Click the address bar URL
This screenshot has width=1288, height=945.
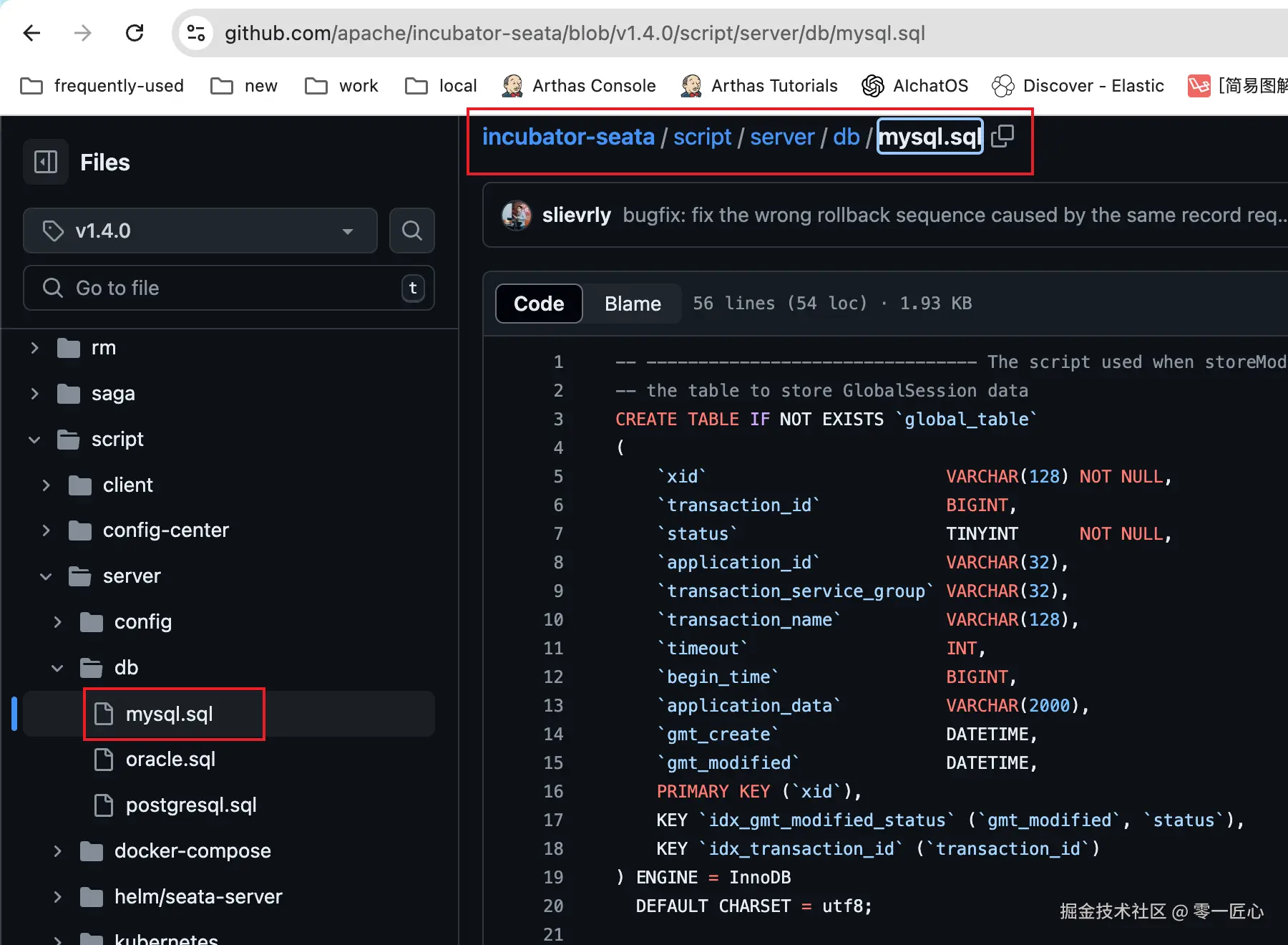(x=575, y=33)
